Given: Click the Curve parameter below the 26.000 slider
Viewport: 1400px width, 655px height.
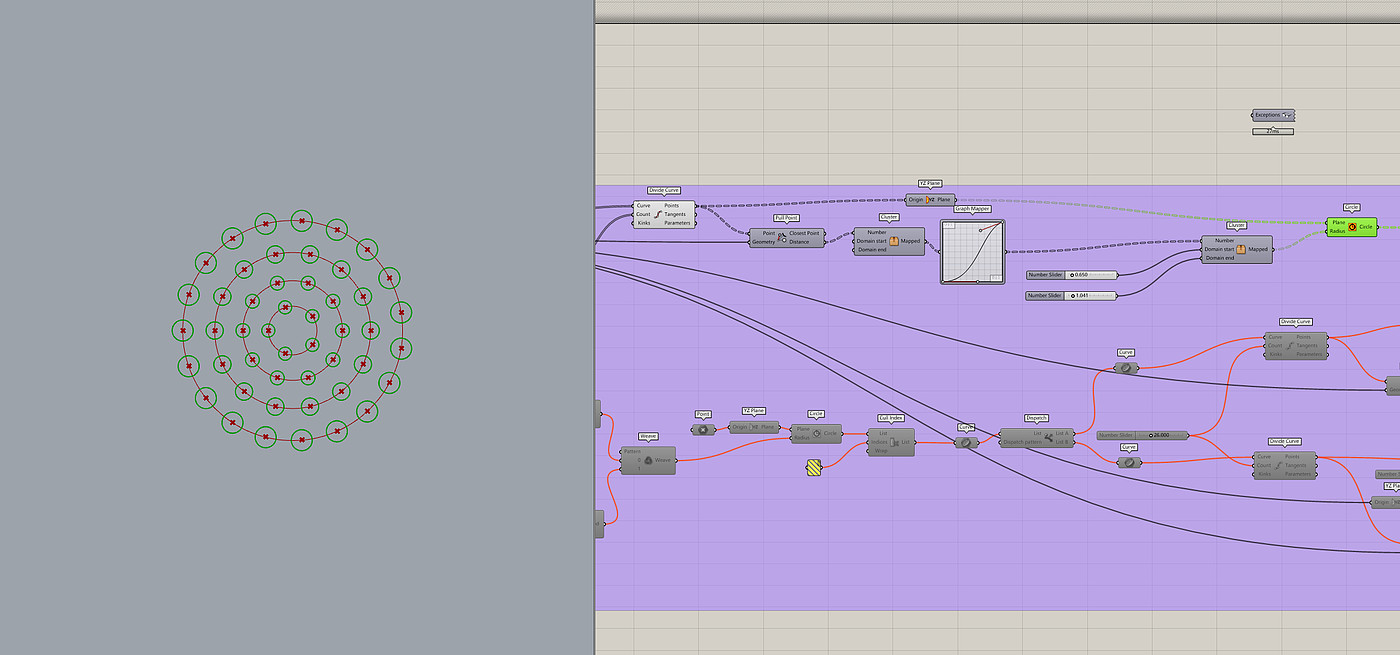Looking at the screenshot, I should tap(1129, 462).
